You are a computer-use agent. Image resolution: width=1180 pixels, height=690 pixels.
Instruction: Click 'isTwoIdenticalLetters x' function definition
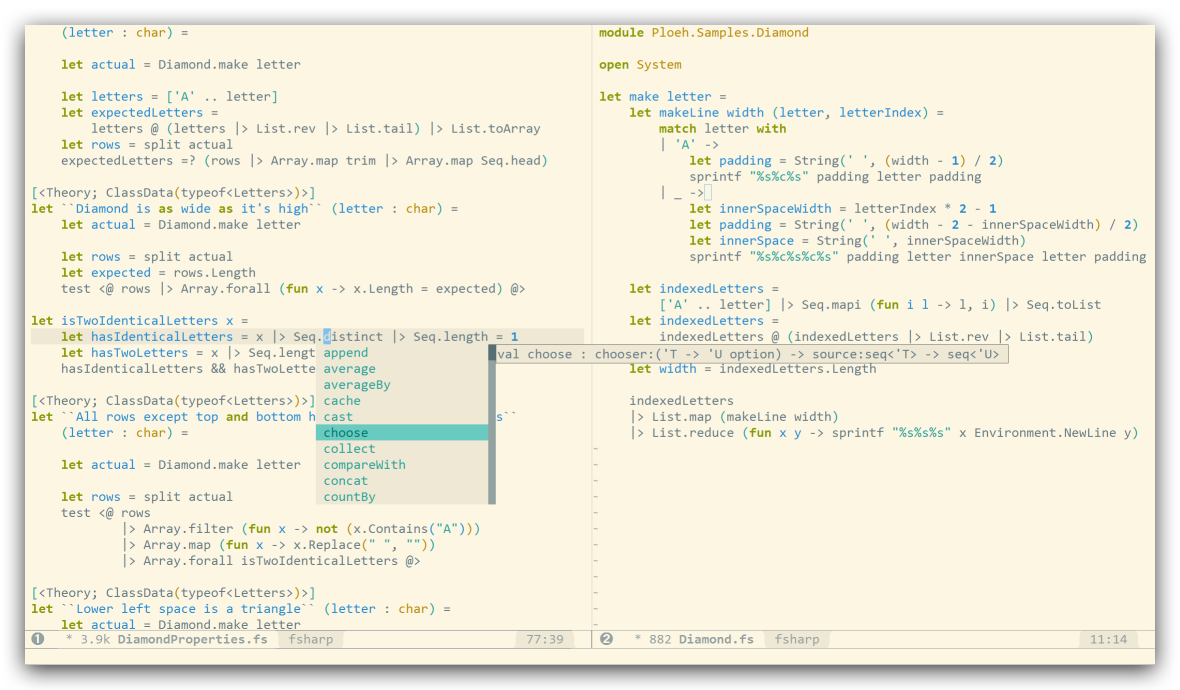[x=139, y=321]
